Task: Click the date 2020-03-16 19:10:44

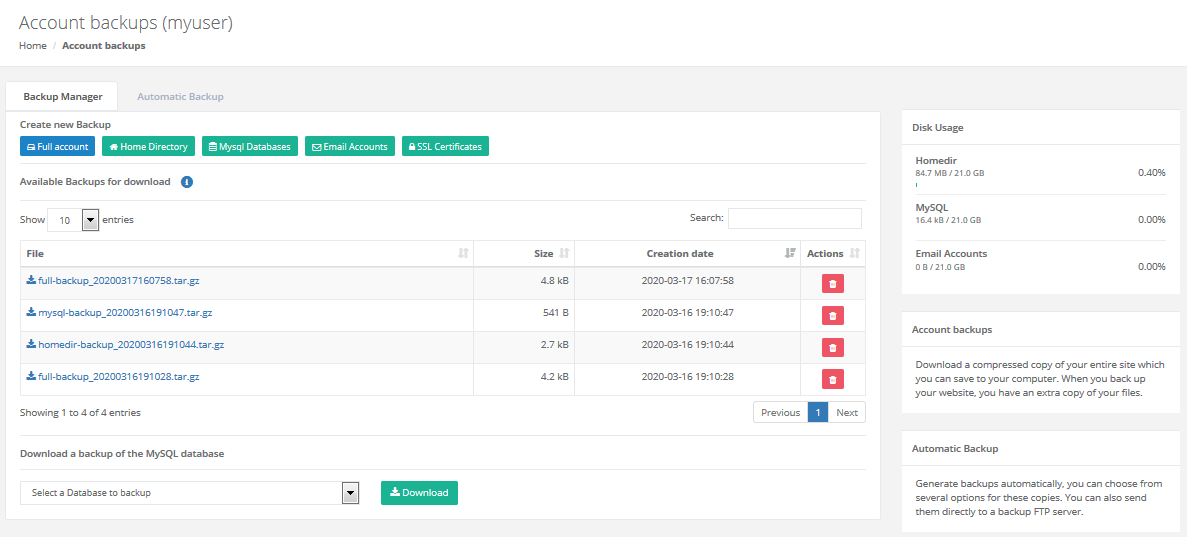Action: click(x=687, y=344)
